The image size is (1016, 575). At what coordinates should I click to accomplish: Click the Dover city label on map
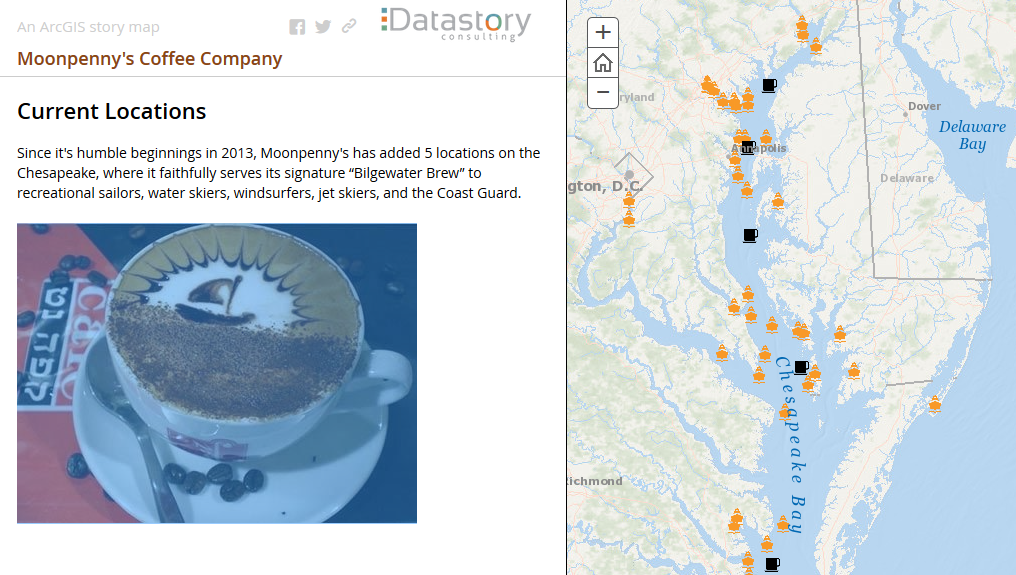click(x=925, y=106)
